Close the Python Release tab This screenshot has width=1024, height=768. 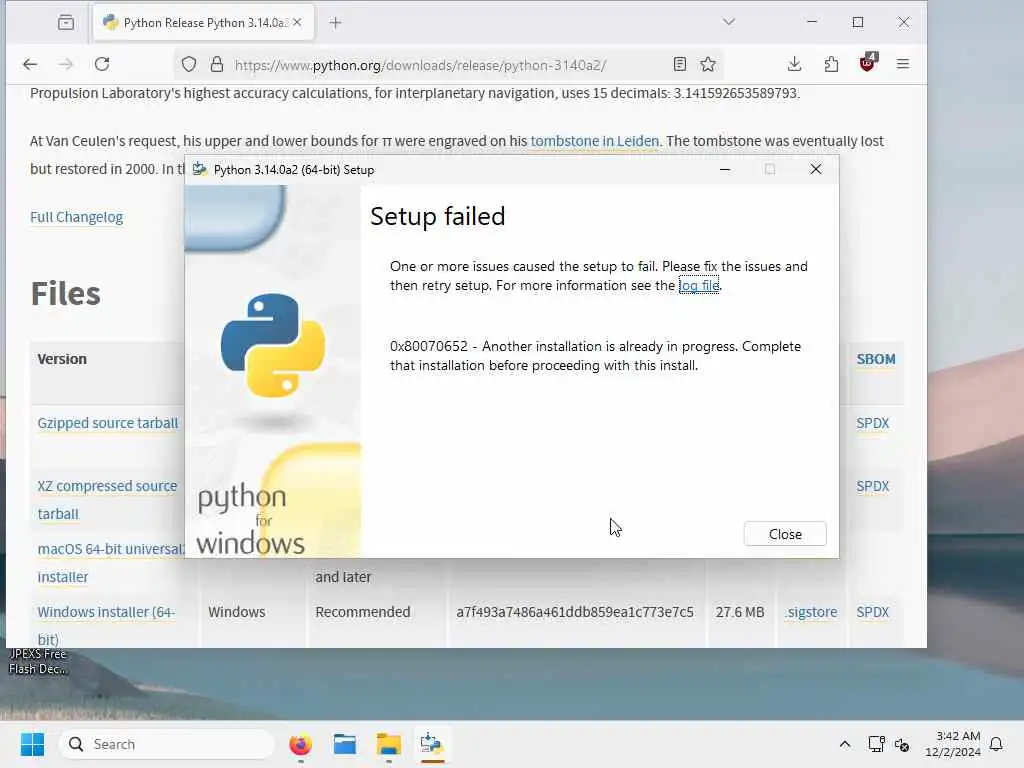tap(297, 22)
